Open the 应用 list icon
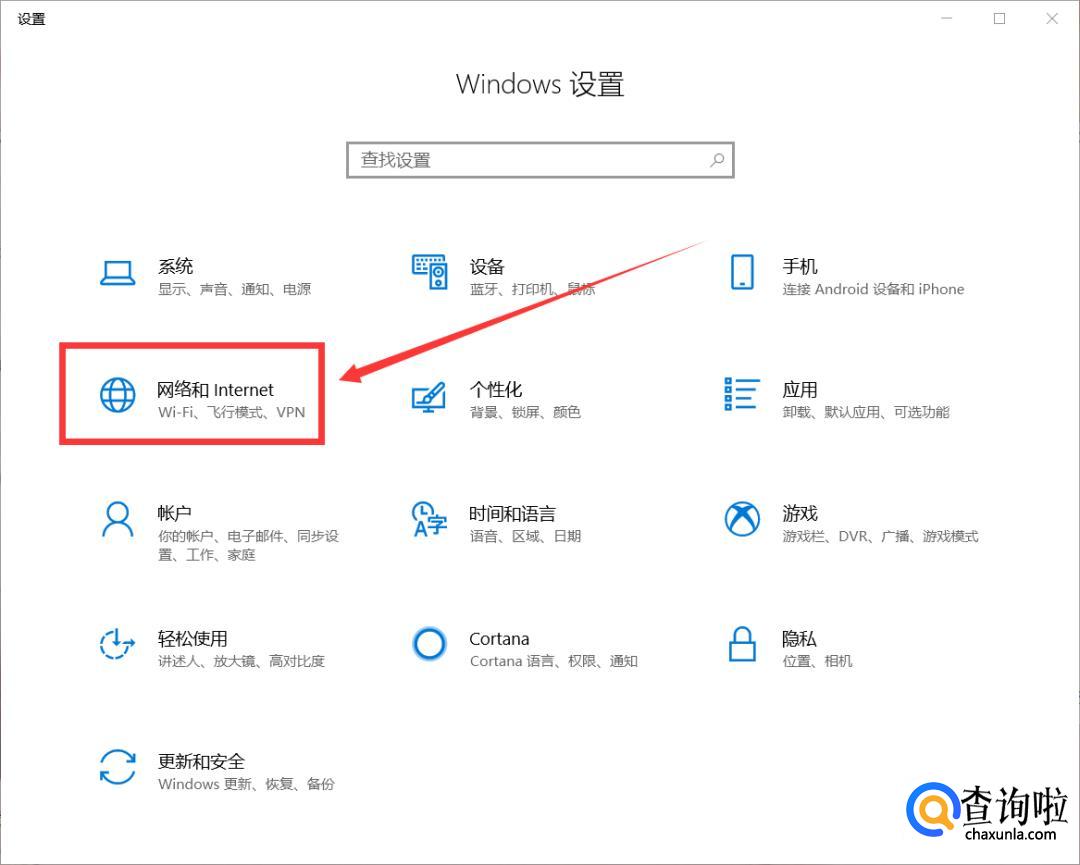 pos(742,394)
